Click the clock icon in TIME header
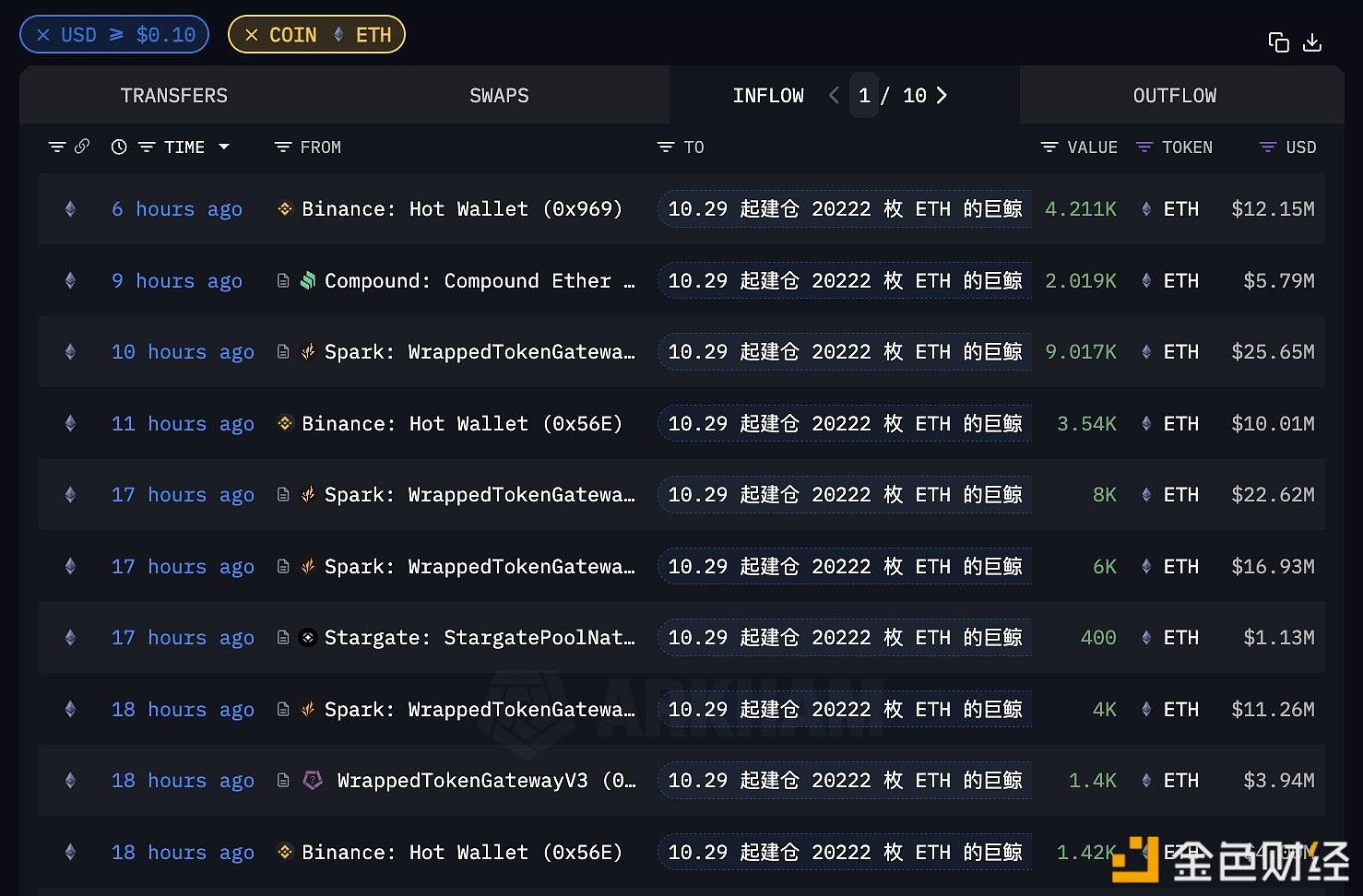The image size is (1363, 896). click(119, 147)
